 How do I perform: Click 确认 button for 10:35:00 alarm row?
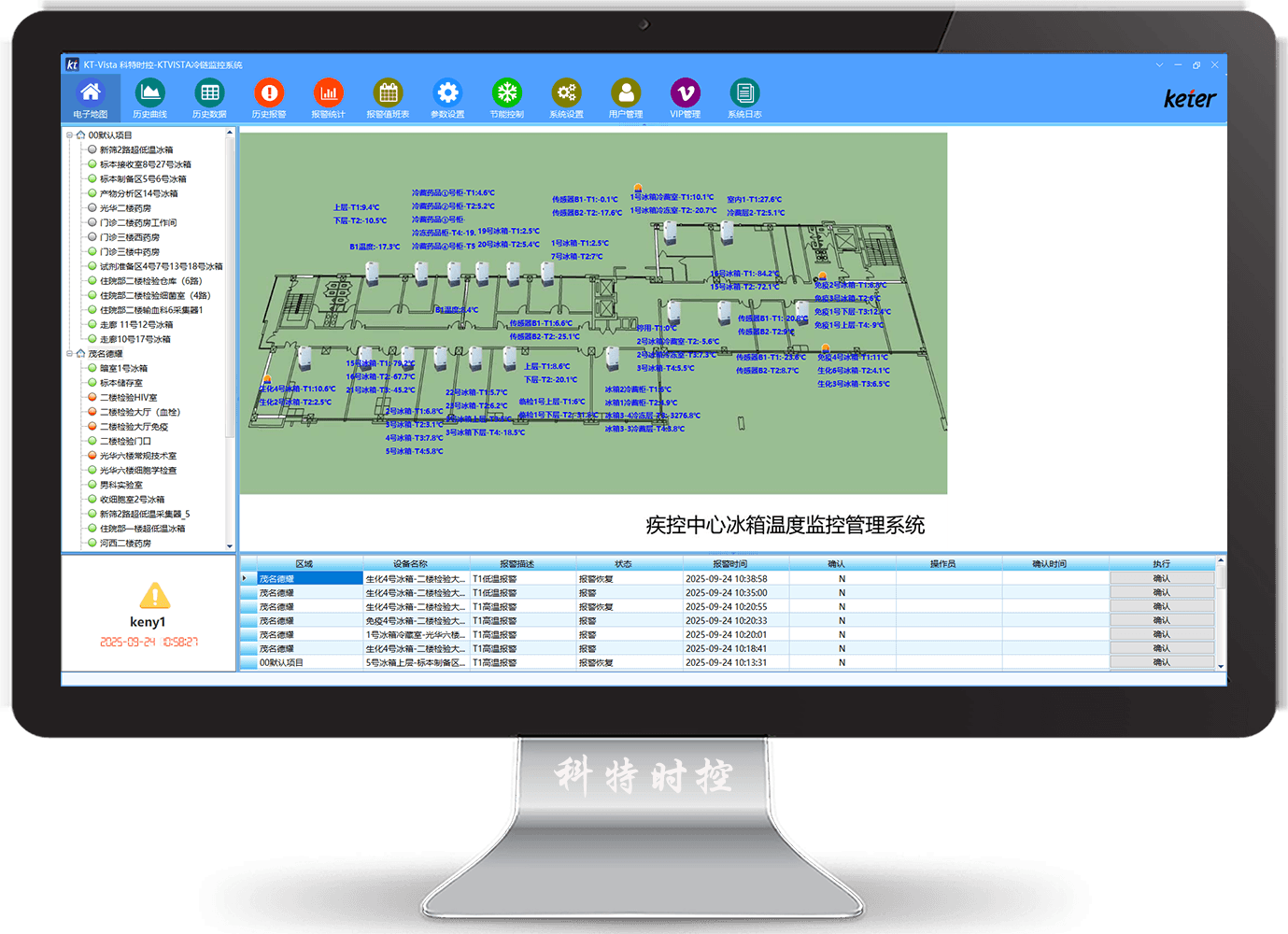tap(1161, 593)
